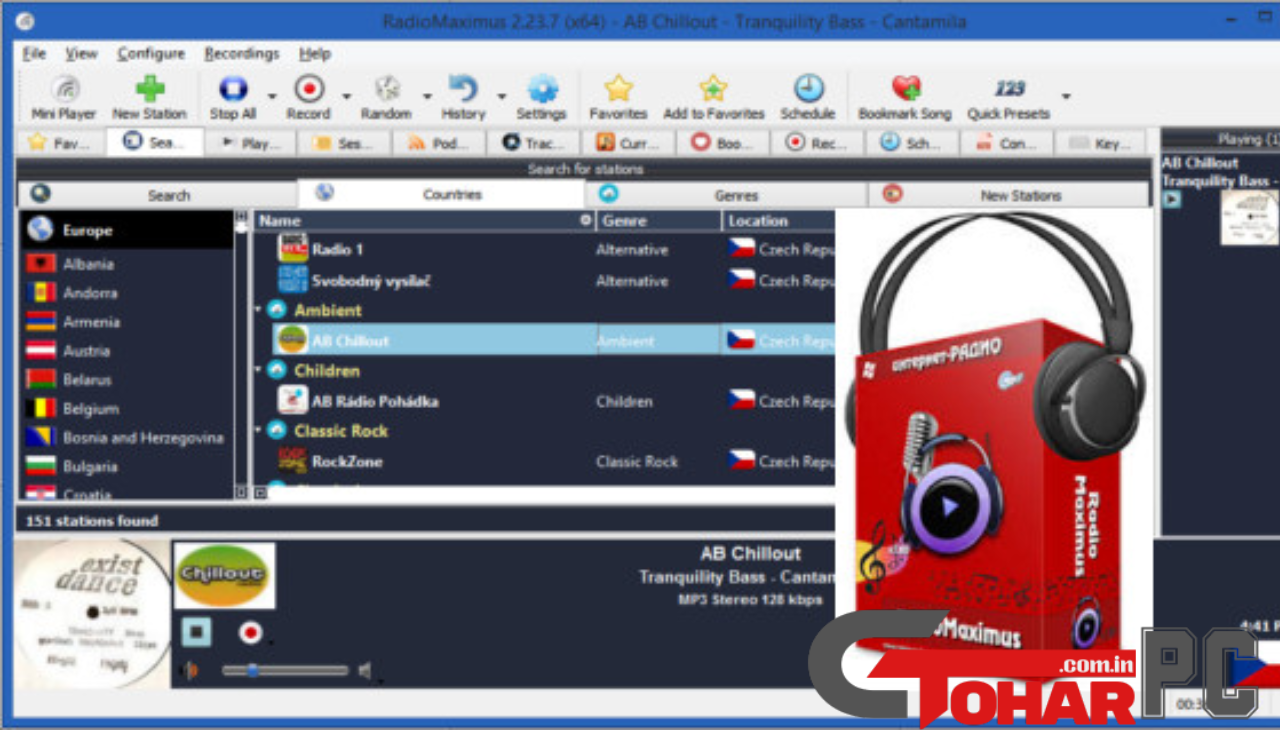Select Andorra in the country list
1280x730 pixels.
tap(127, 293)
